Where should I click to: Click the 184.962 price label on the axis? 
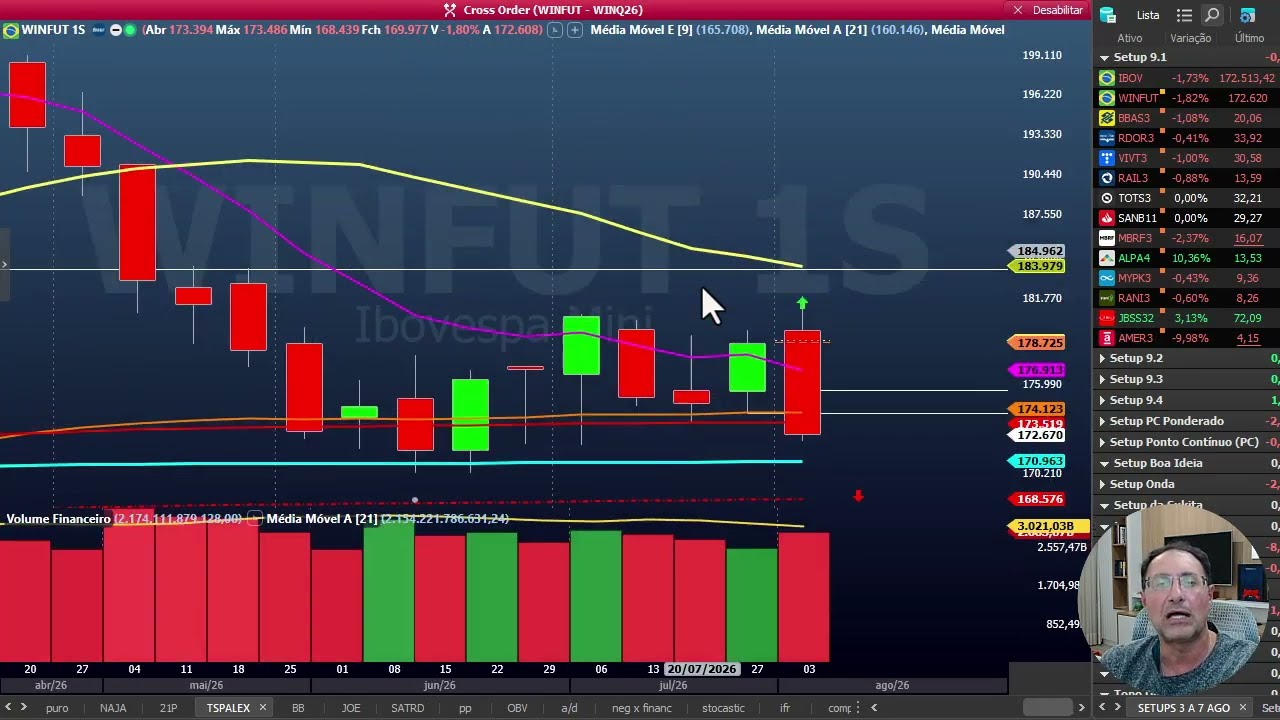pyautogui.click(x=1039, y=251)
